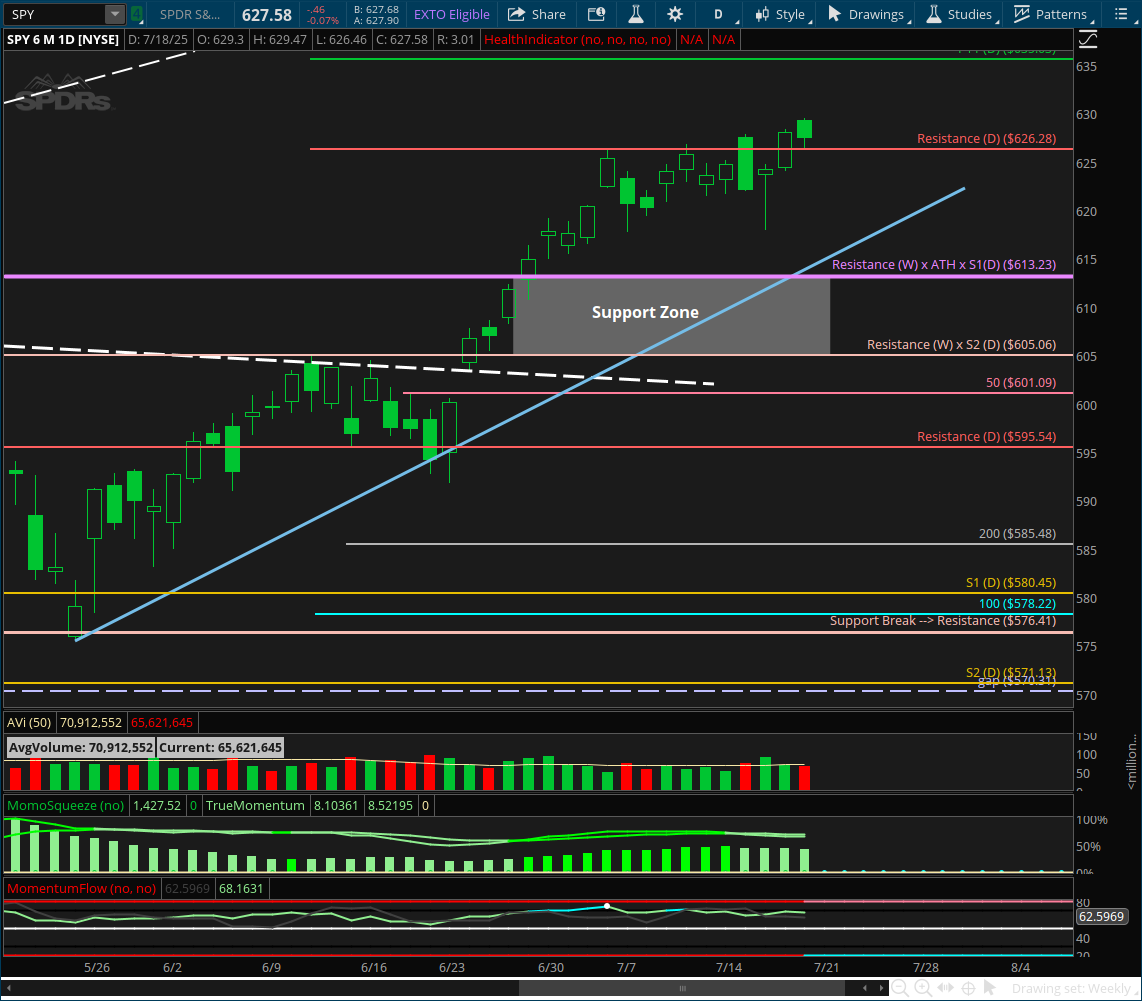The width and height of the screenshot is (1142, 1001).
Task: Click the horizontal scrollbar thumb
Action: pos(682,989)
